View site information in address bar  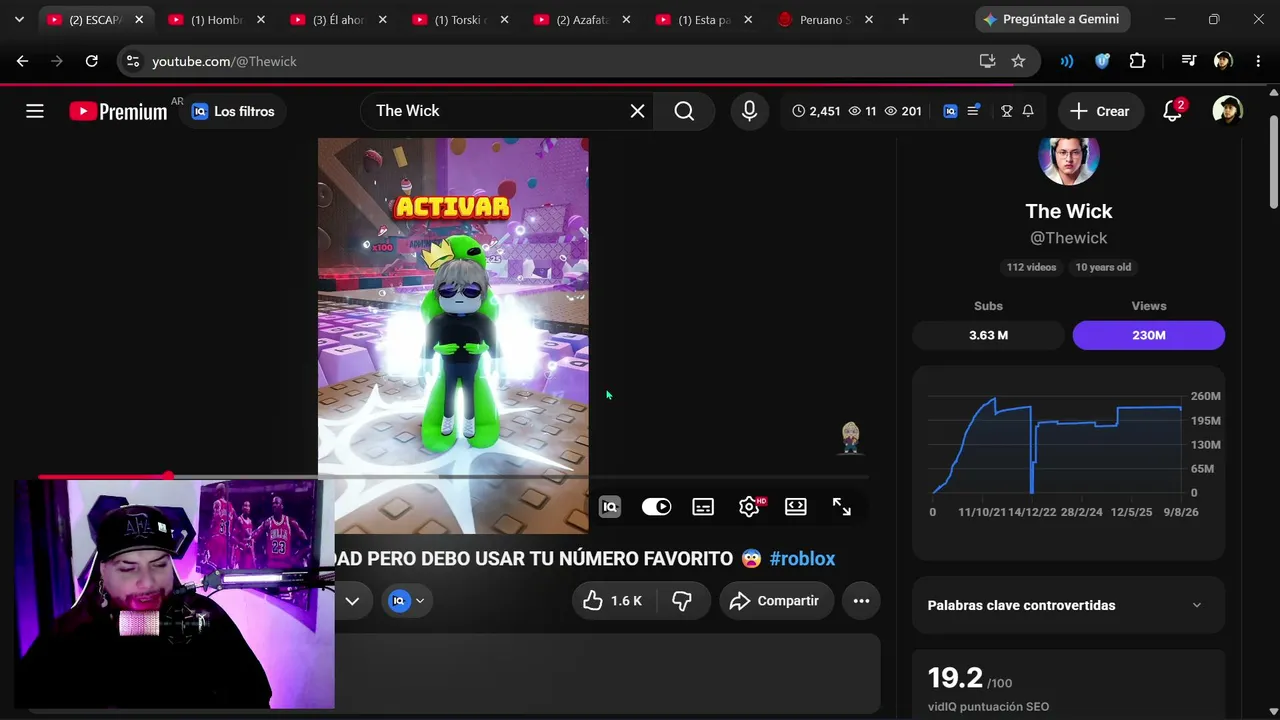[132, 61]
